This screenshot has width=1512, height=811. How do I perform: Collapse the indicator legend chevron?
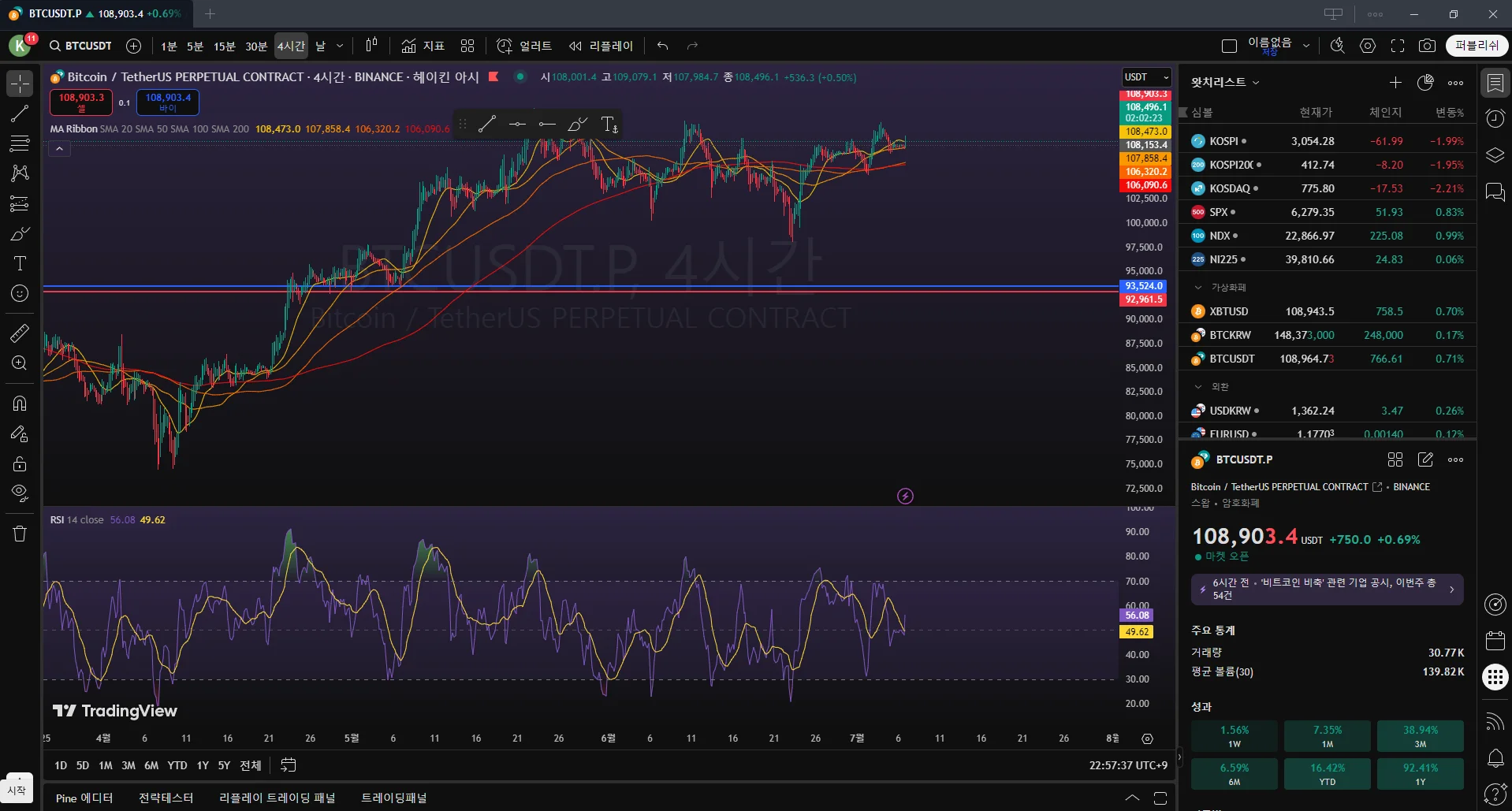59,148
